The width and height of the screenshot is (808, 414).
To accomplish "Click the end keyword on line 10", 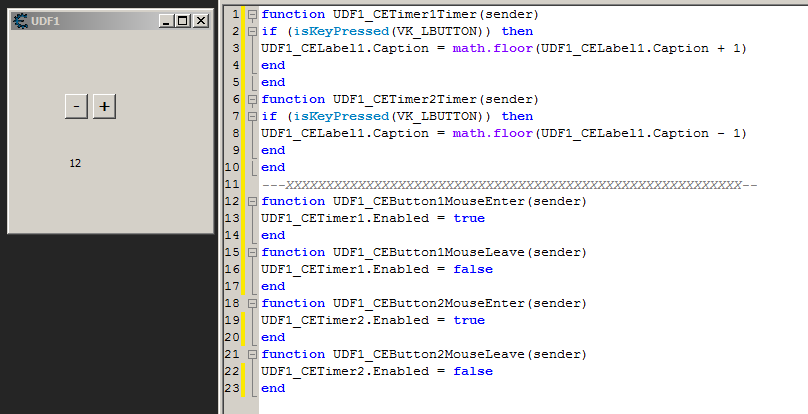I will (273, 168).
